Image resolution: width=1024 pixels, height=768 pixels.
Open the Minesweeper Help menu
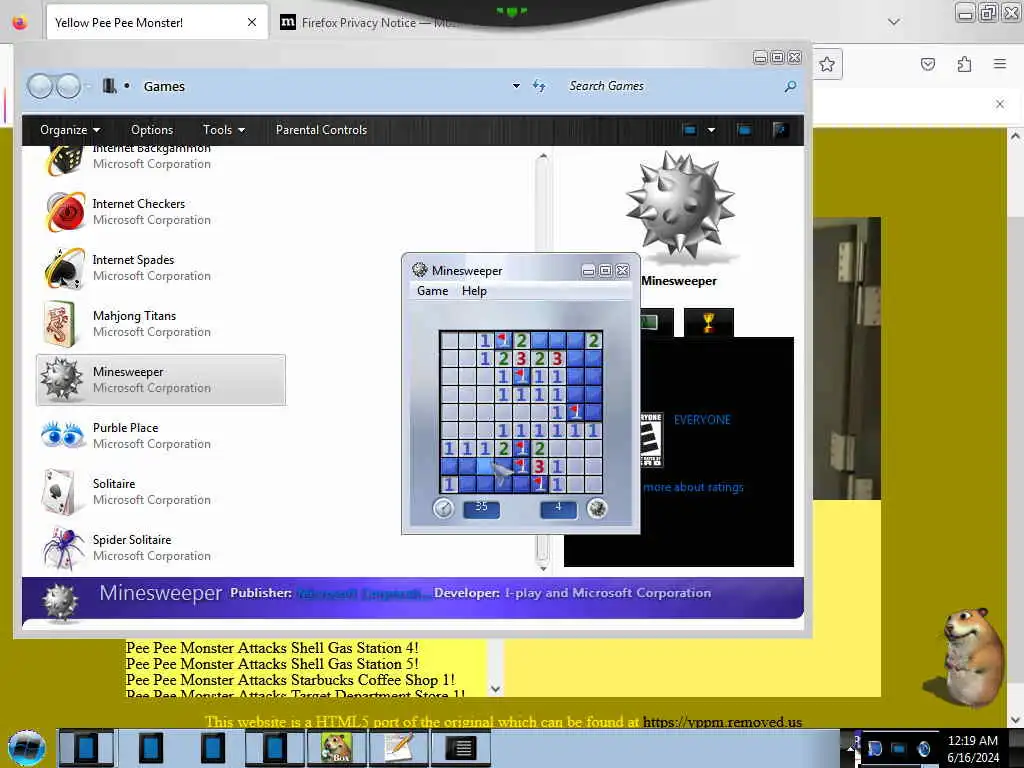[474, 291]
